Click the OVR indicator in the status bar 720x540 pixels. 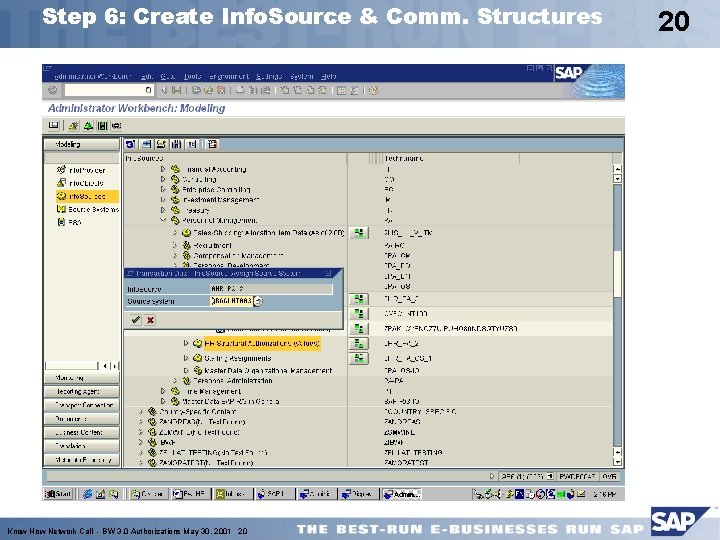point(609,477)
